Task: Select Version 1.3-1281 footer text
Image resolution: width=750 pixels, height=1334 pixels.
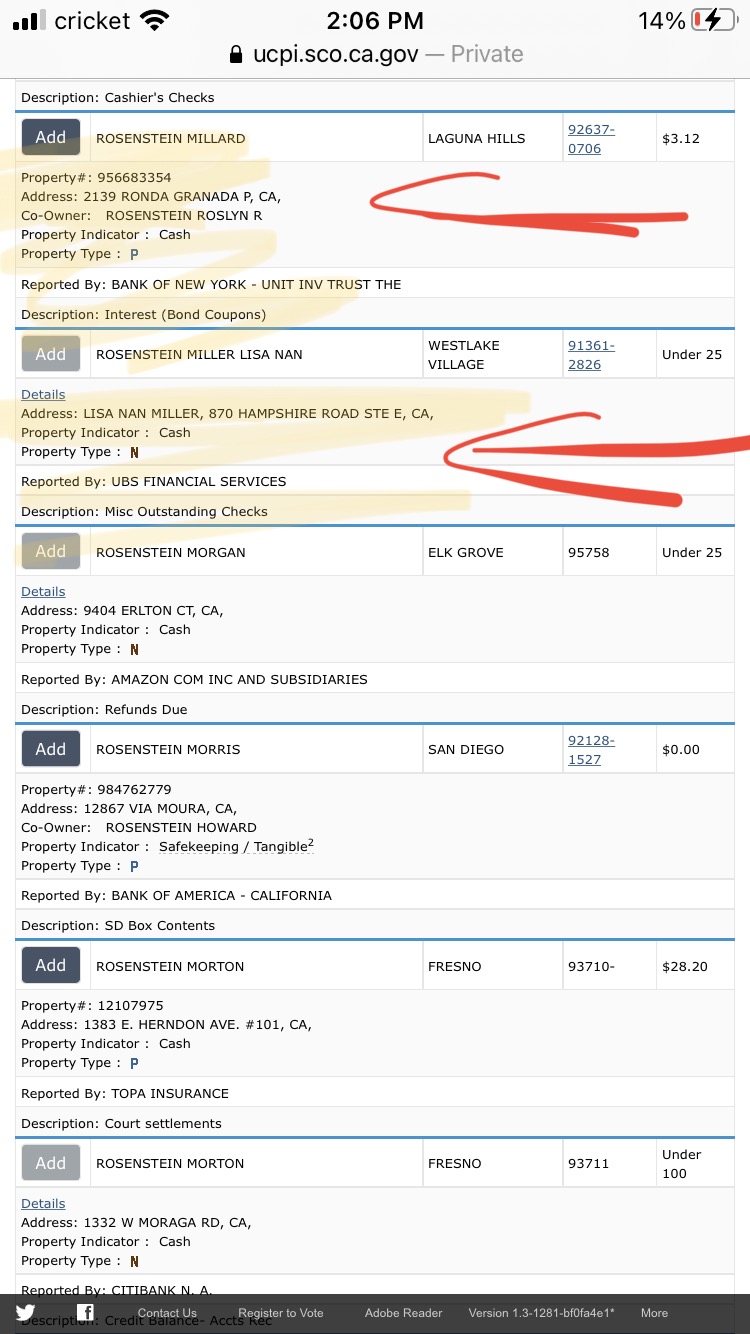Action: (542, 1313)
